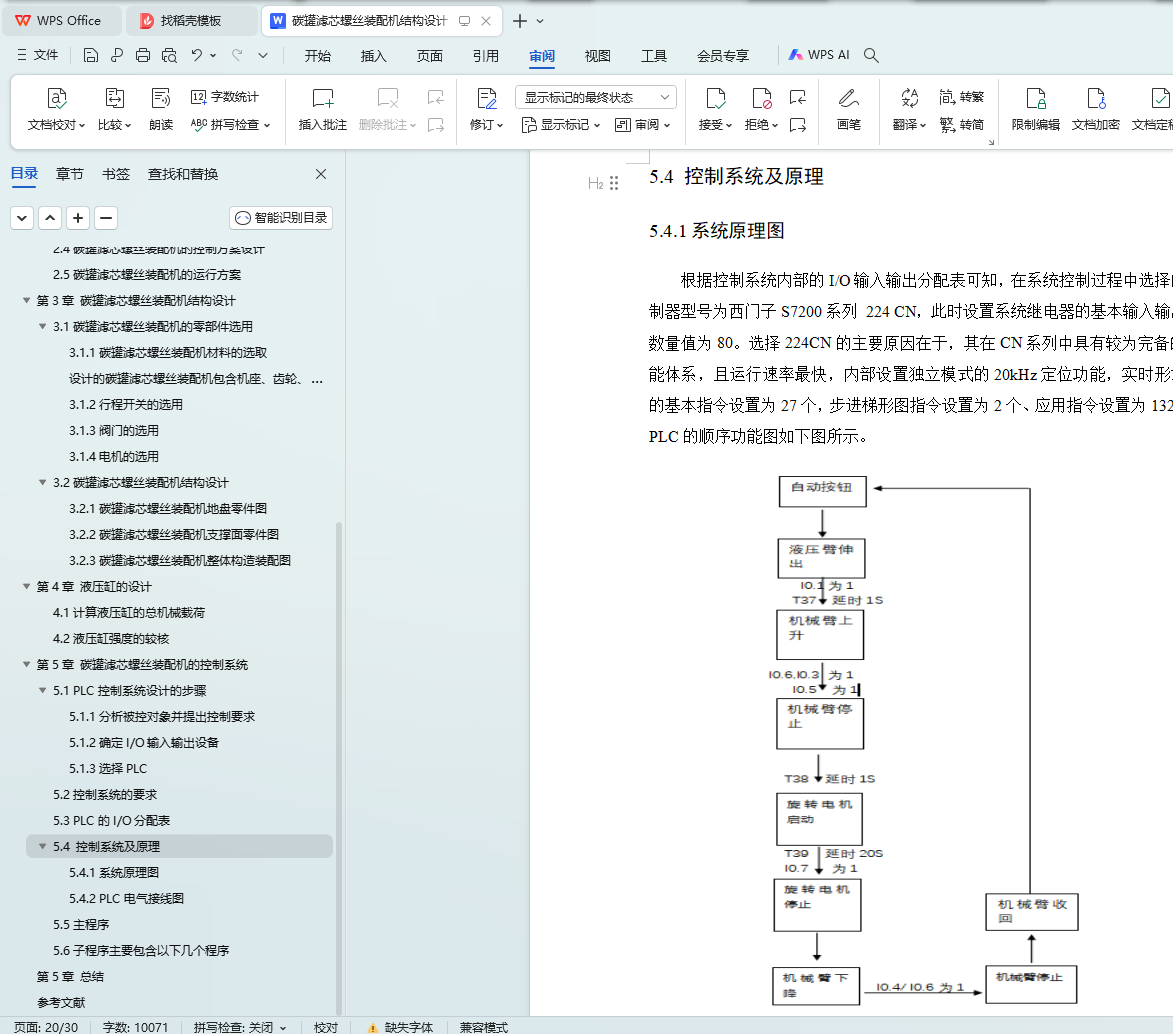The width and height of the screenshot is (1173, 1034).
Task: Click the save document icon
Action: (91, 55)
